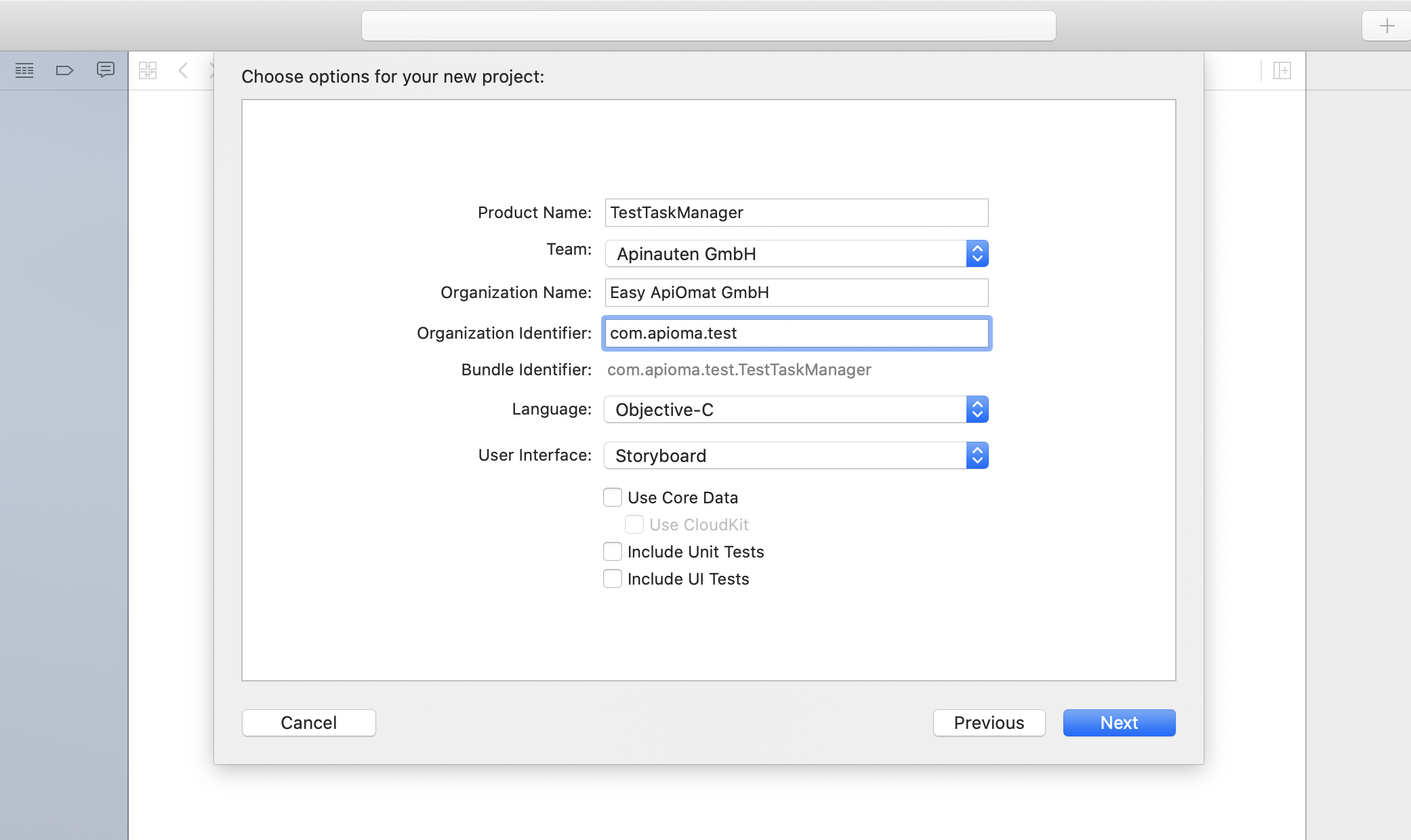Enable the Use Core Data checkbox

(613, 497)
